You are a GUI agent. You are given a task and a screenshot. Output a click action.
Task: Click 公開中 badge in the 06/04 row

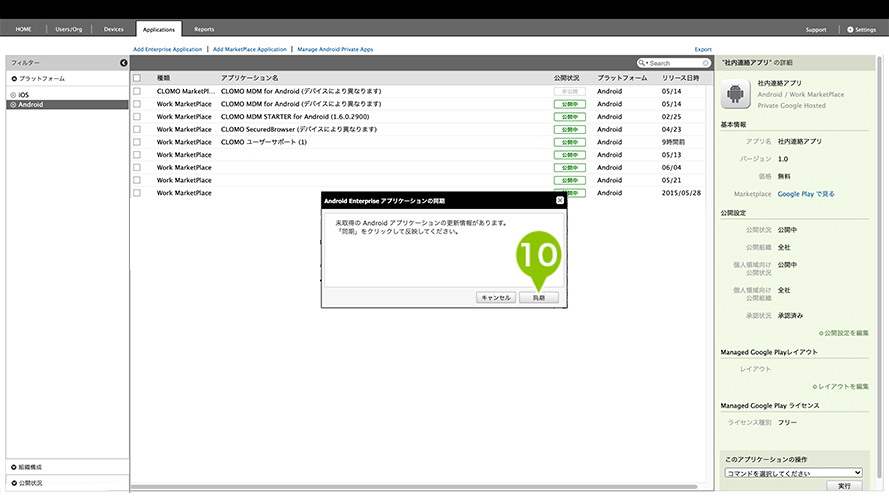click(569, 168)
